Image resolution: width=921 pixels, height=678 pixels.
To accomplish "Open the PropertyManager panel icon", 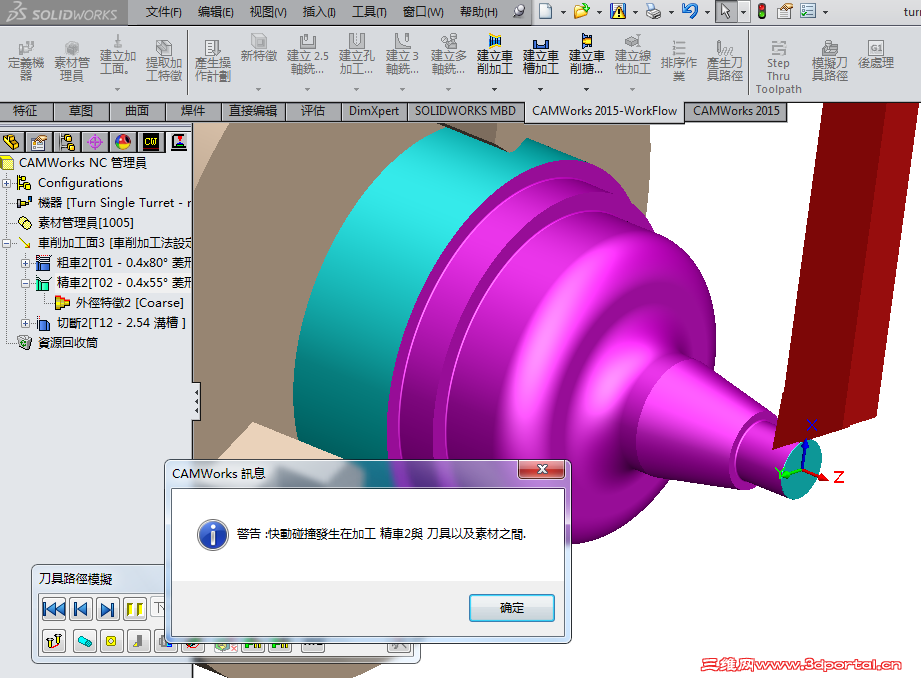I will coord(39,142).
